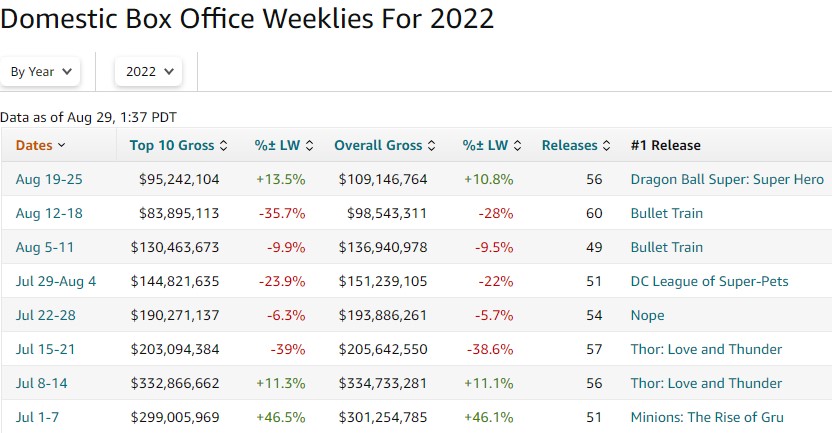The height and width of the screenshot is (433, 832).
Task: Click sort arrows next to first %± LW
Action: click(x=310, y=145)
